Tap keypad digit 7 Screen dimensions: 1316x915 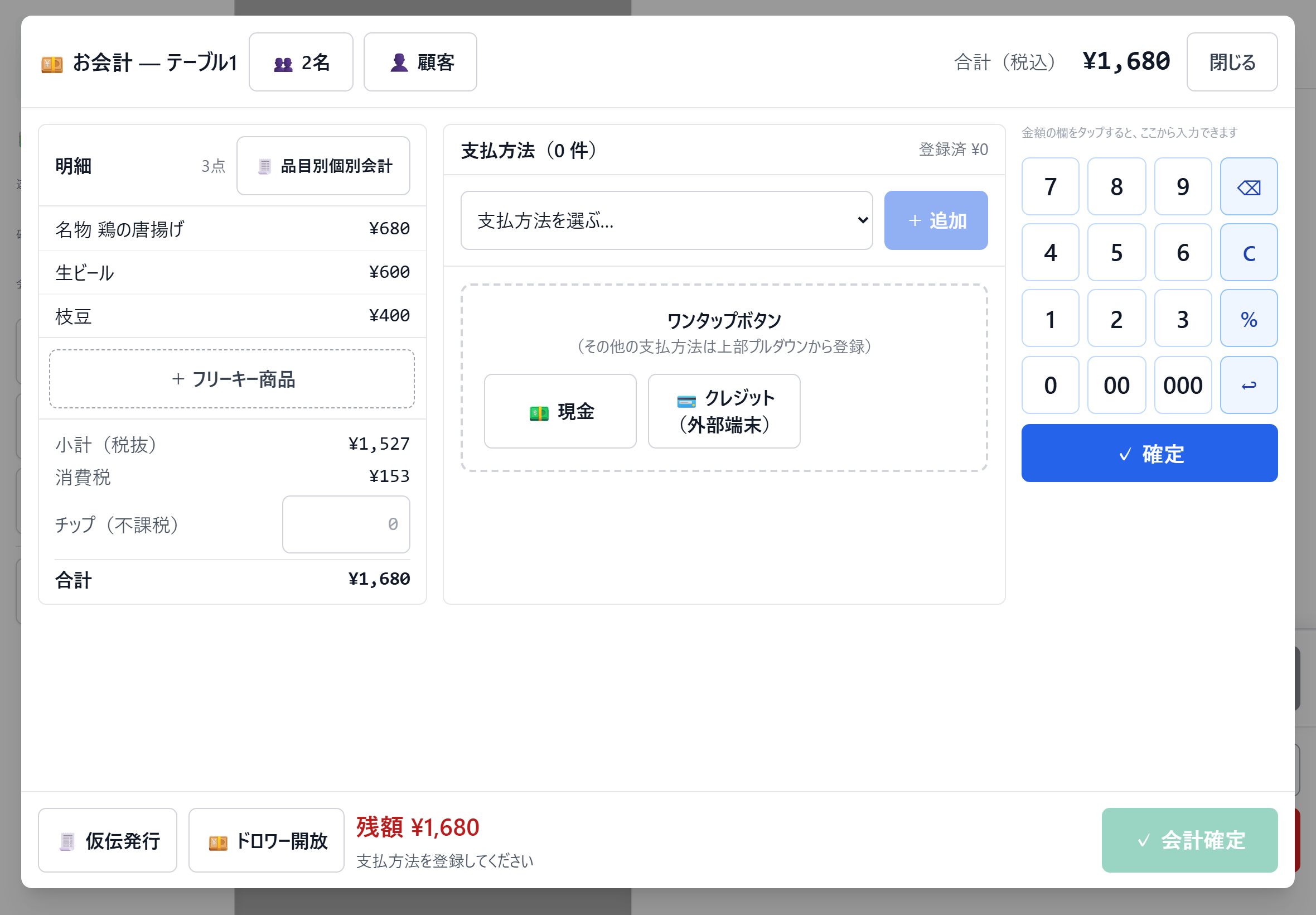pyautogui.click(x=1050, y=187)
